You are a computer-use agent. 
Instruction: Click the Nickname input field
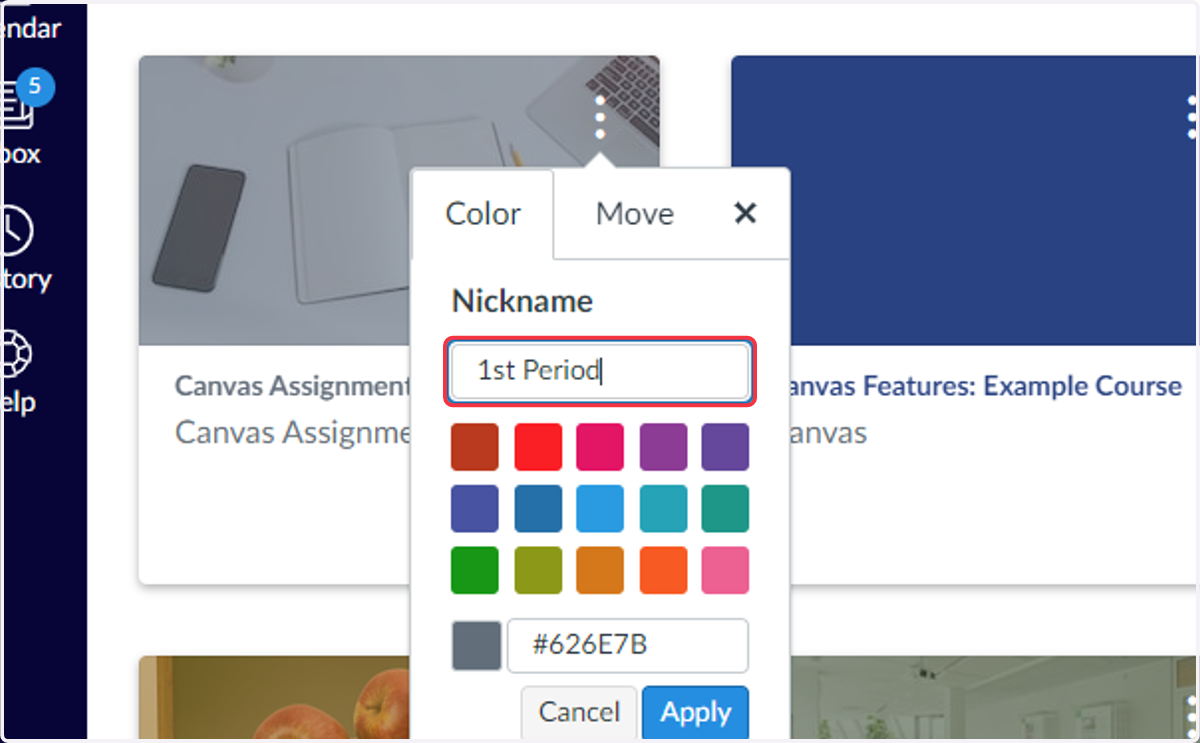pyautogui.click(x=599, y=372)
